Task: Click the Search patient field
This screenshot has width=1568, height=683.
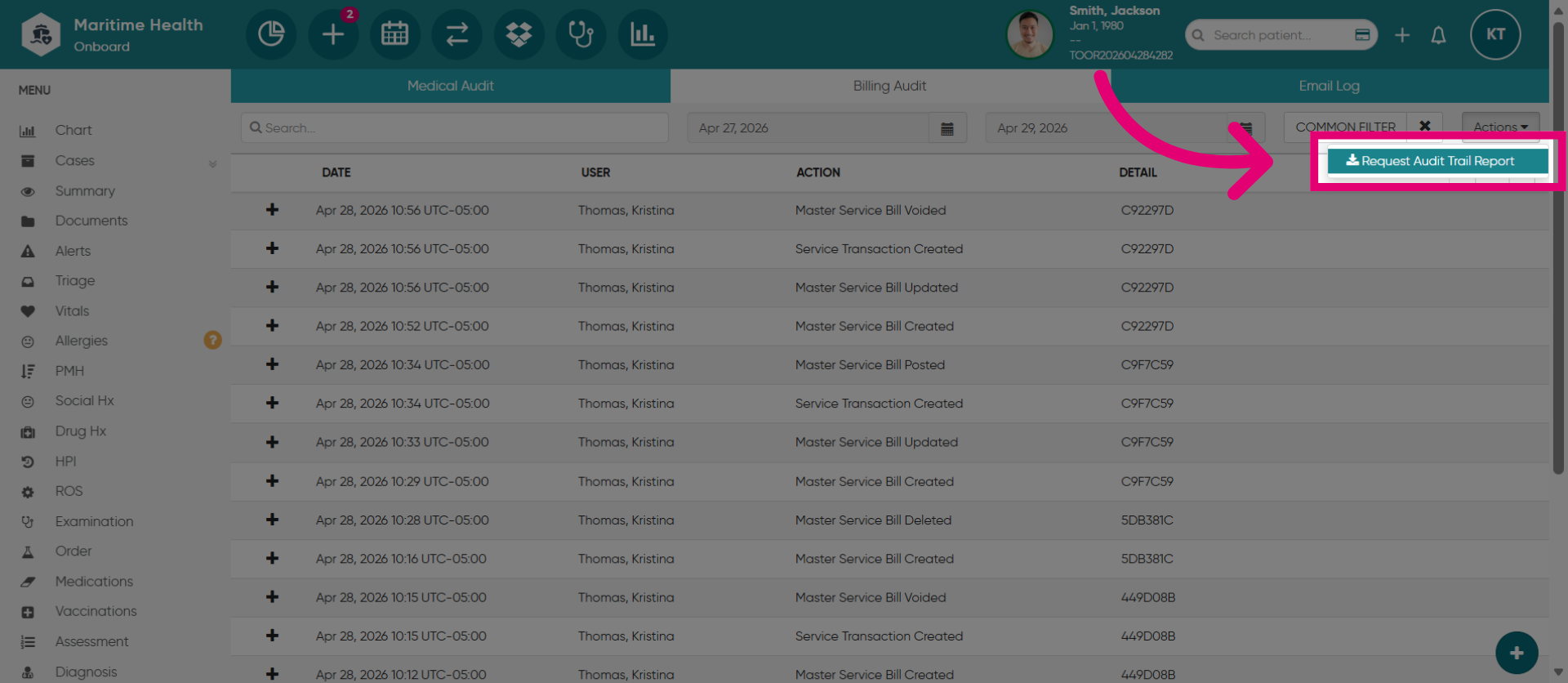Action: [x=1281, y=35]
